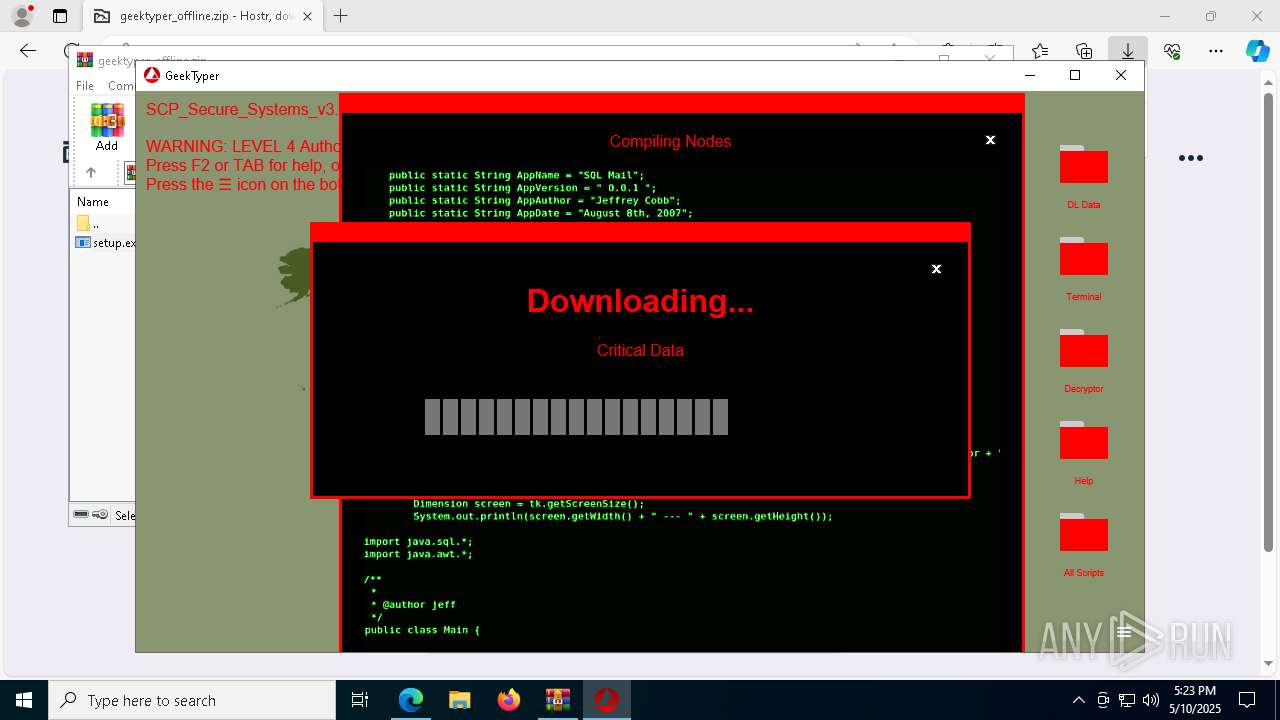Open Firefox from the taskbar
The width and height of the screenshot is (1280, 720).
(509, 700)
